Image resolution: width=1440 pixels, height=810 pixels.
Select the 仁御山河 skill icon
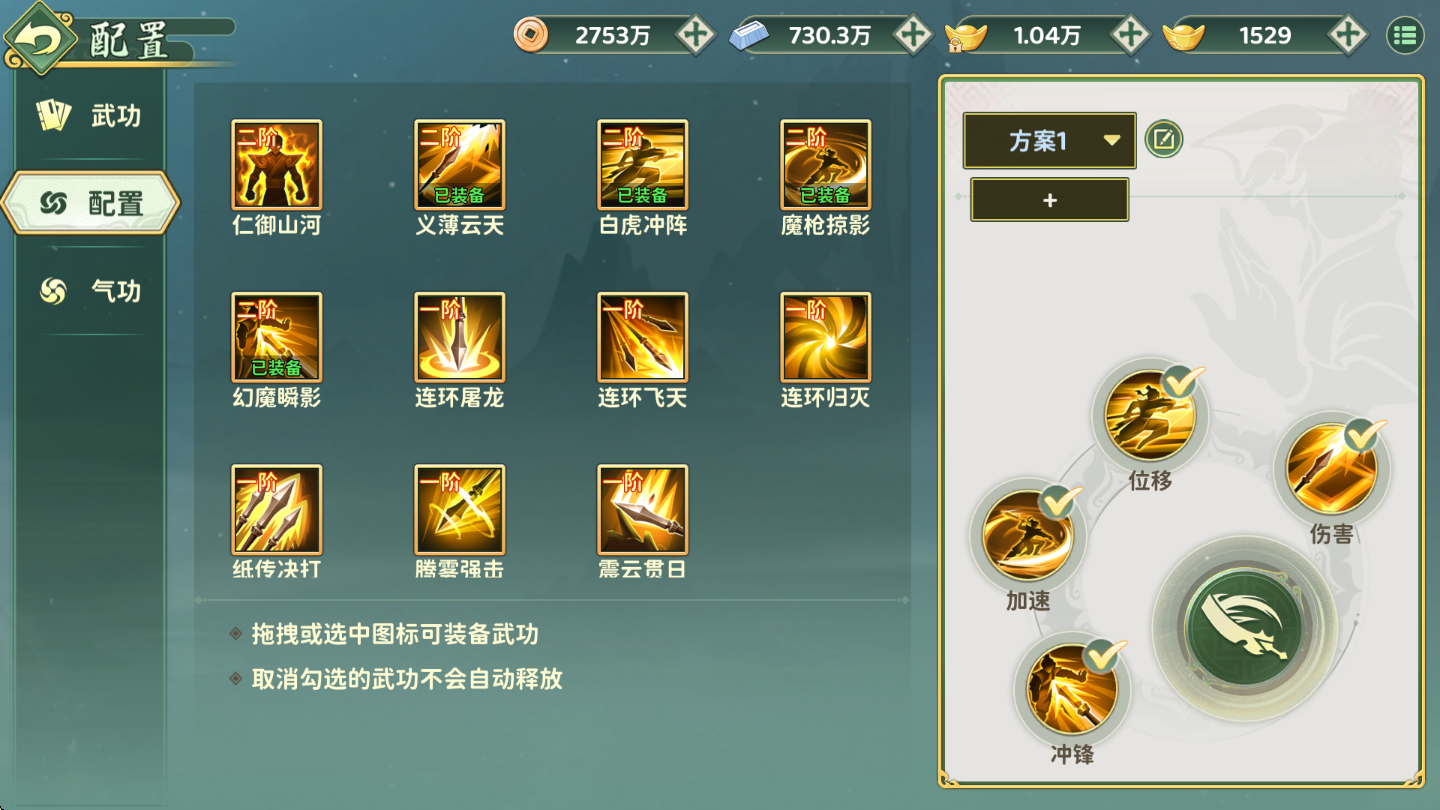click(277, 164)
